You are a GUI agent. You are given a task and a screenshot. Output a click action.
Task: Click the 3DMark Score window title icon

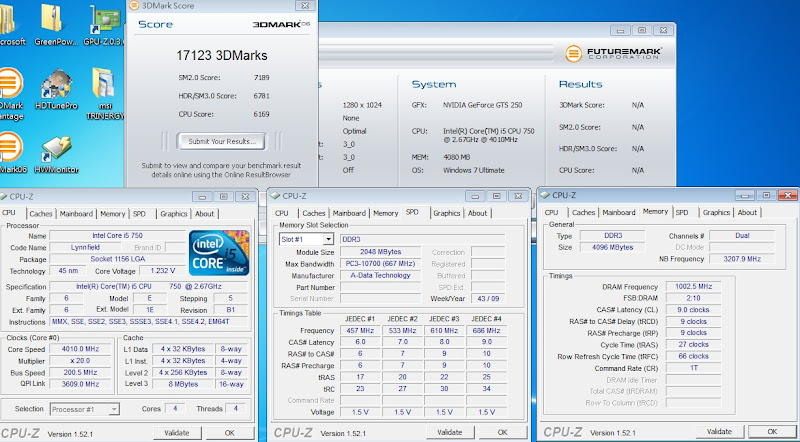pos(134,6)
